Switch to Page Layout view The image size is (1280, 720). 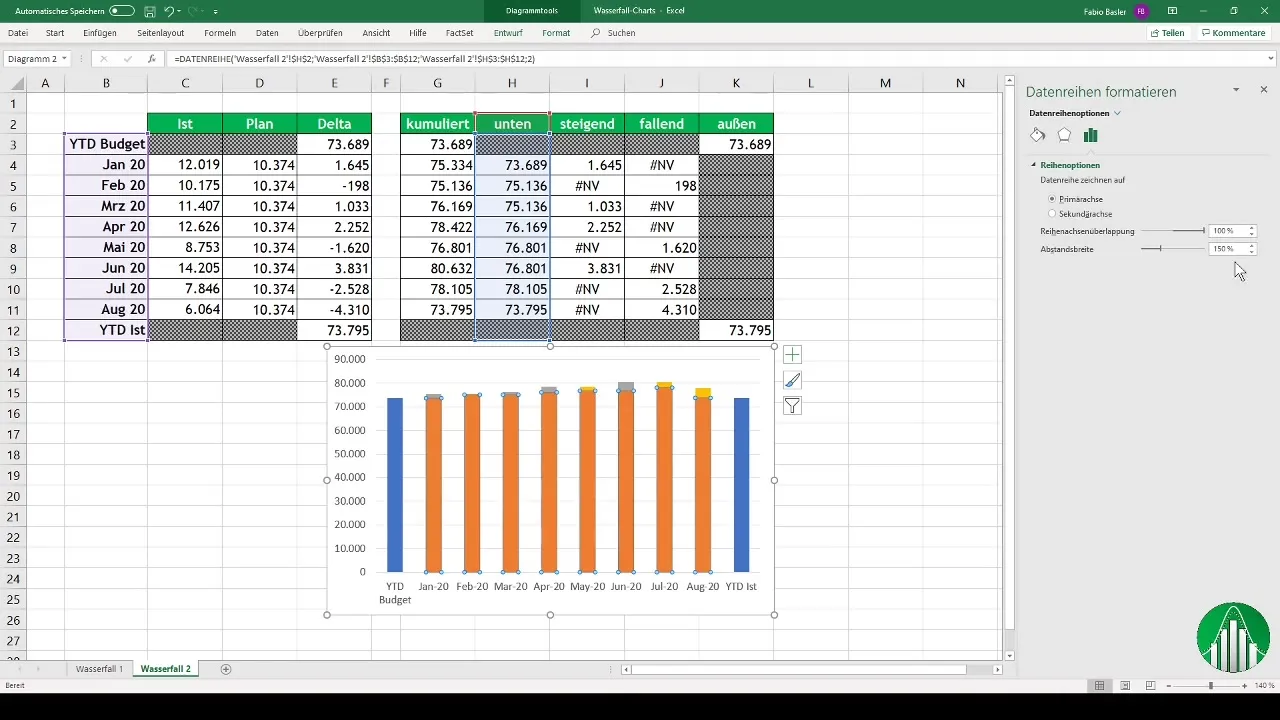click(1125, 686)
